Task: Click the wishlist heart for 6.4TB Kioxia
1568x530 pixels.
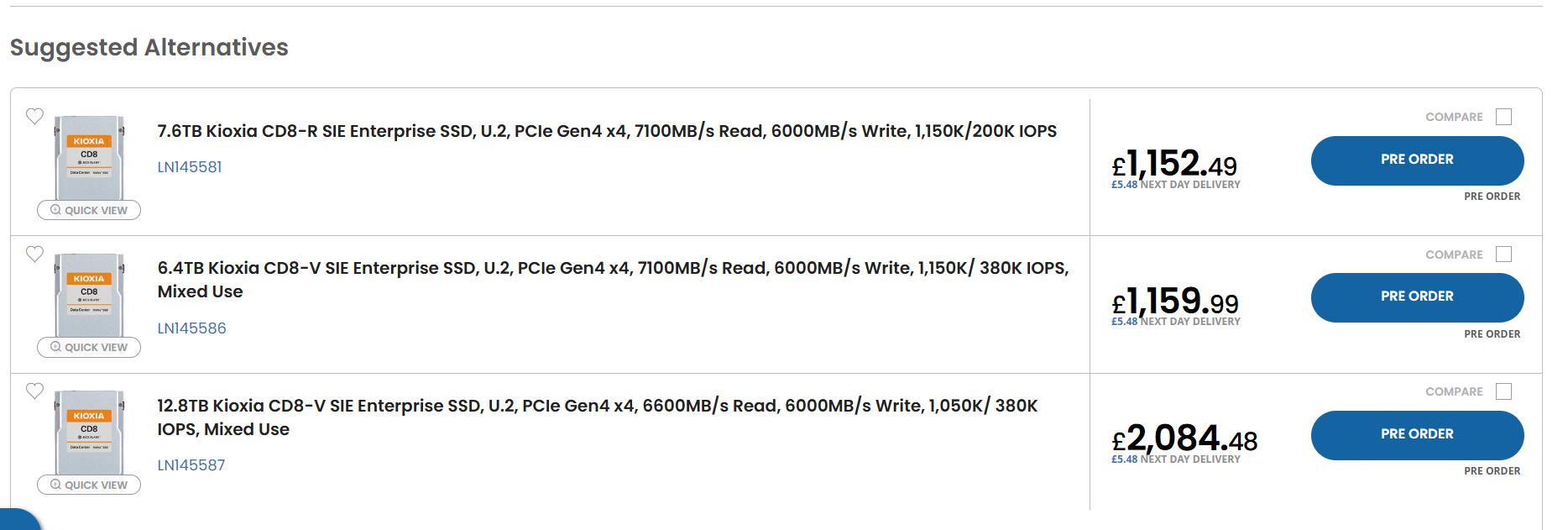Action: [x=34, y=254]
